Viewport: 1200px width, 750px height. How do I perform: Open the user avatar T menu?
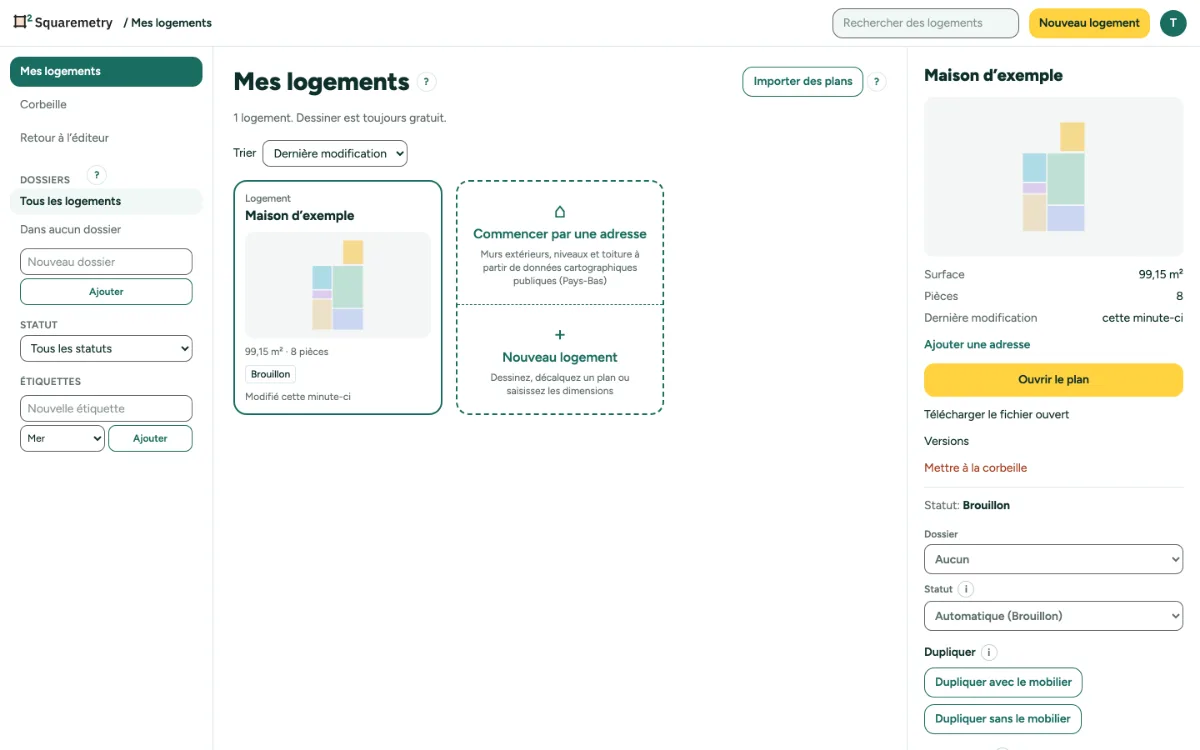pyautogui.click(x=1173, y=23)
